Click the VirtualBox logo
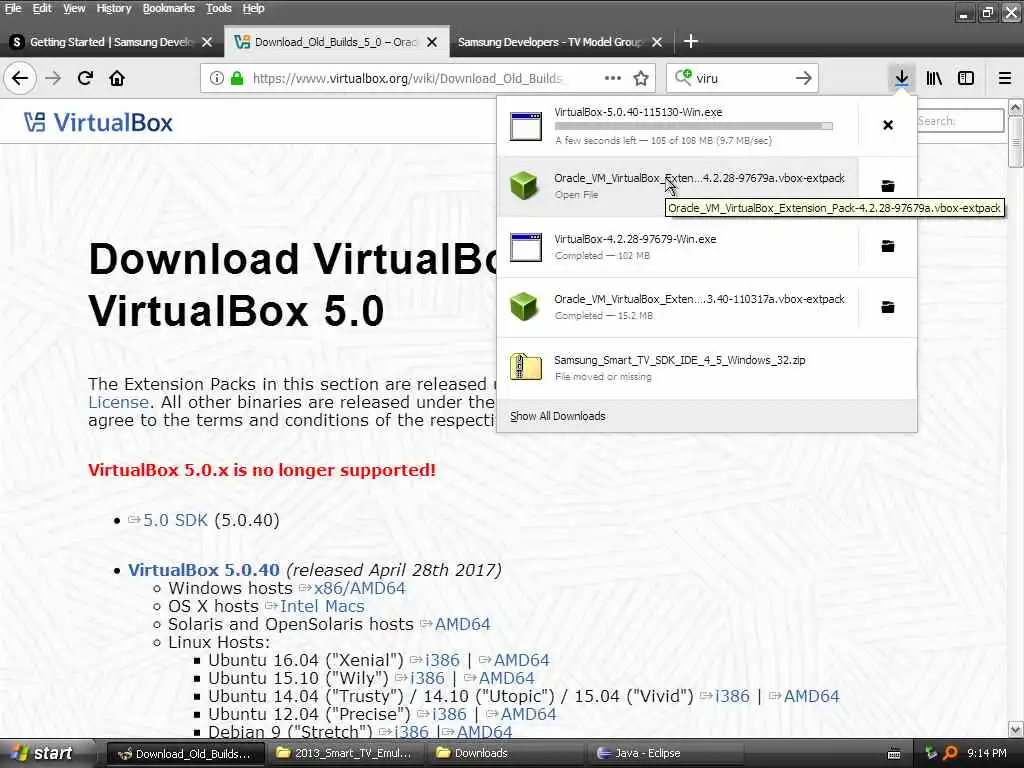Screen dimensions: 1024x768 click(x=99, y=122)
